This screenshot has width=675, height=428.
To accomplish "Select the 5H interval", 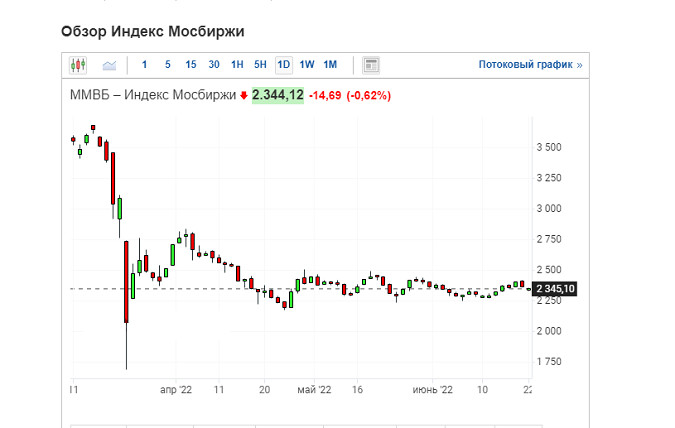I will (x=260, y=65).
